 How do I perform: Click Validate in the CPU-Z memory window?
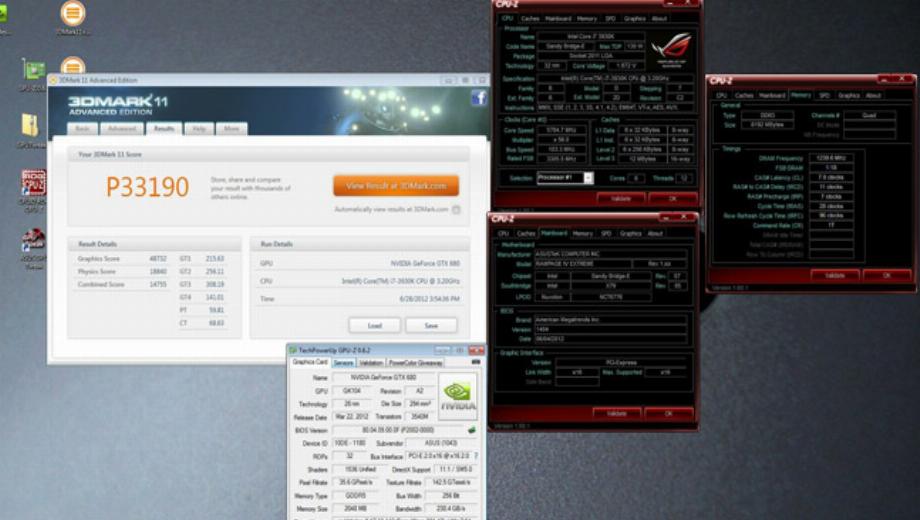835,275
